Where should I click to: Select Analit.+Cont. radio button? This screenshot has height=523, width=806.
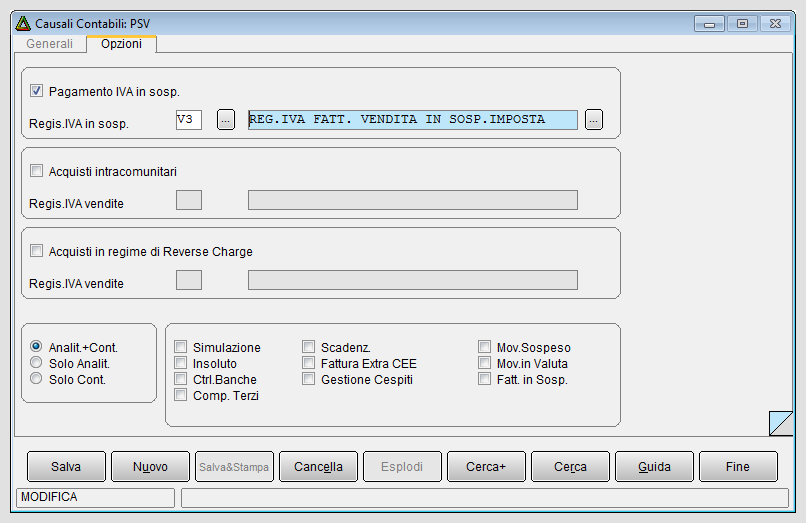pos(36,347)
